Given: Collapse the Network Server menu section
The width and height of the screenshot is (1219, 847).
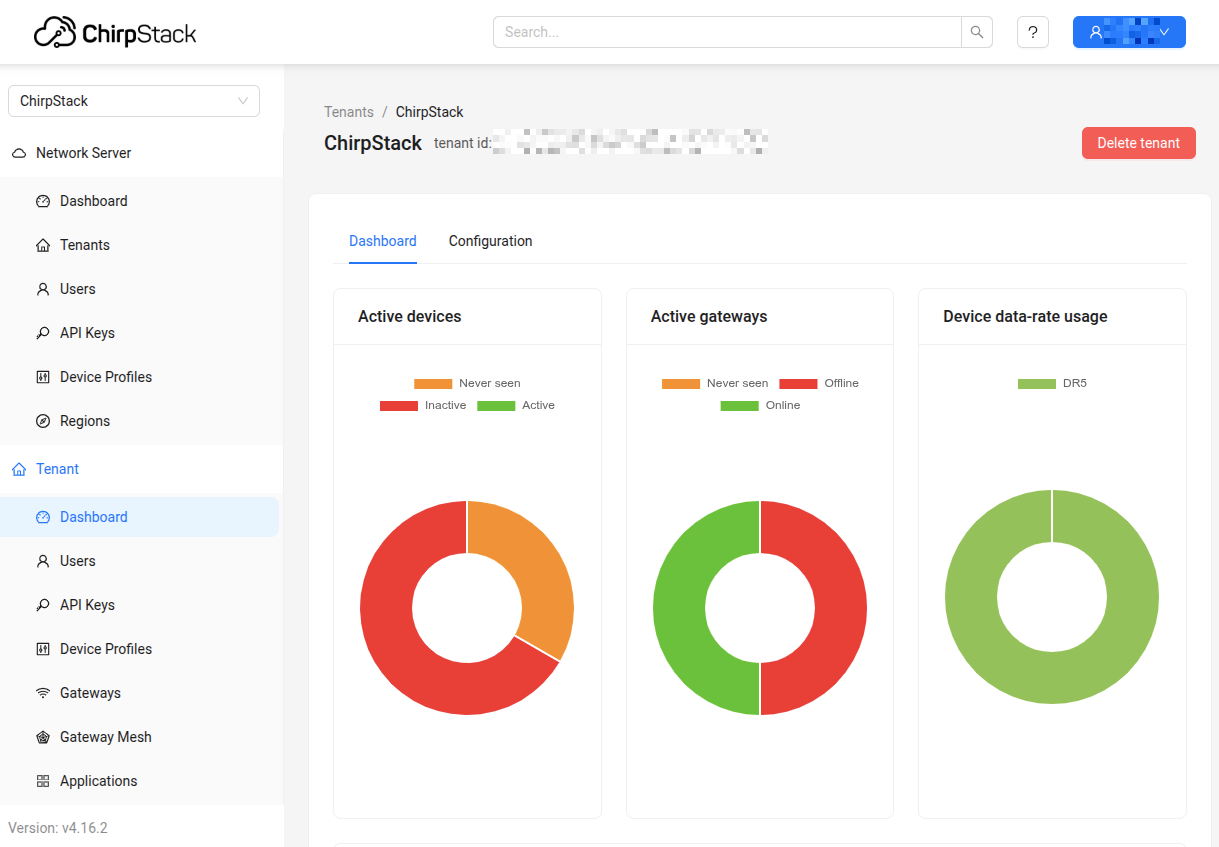Looking at the screenshot, I should click(x=141, y=153).
